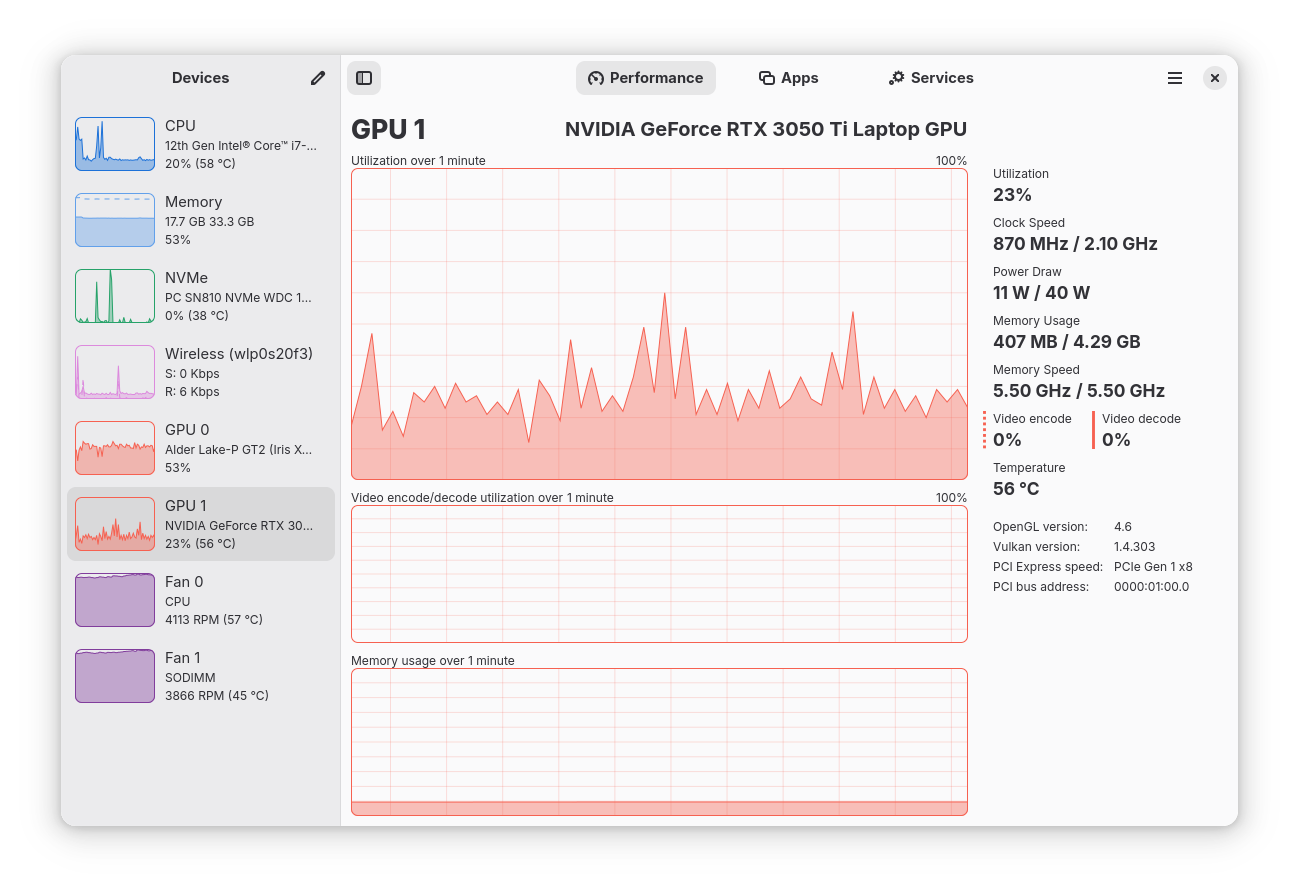
Task: Click the pencil edit icon above Devices
Action: (x=317, y=77)
